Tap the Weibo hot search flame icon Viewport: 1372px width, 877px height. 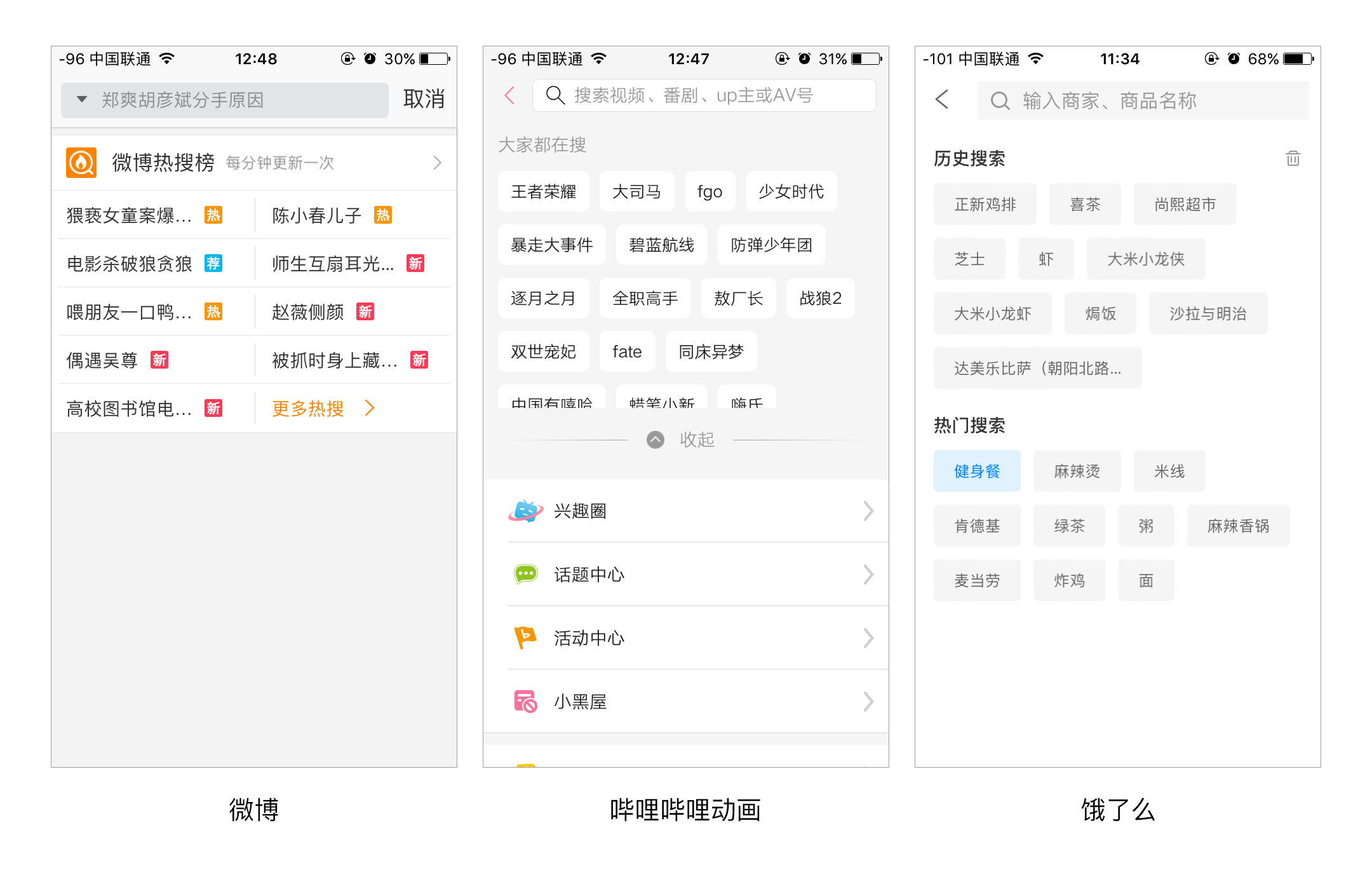point(81,163)
